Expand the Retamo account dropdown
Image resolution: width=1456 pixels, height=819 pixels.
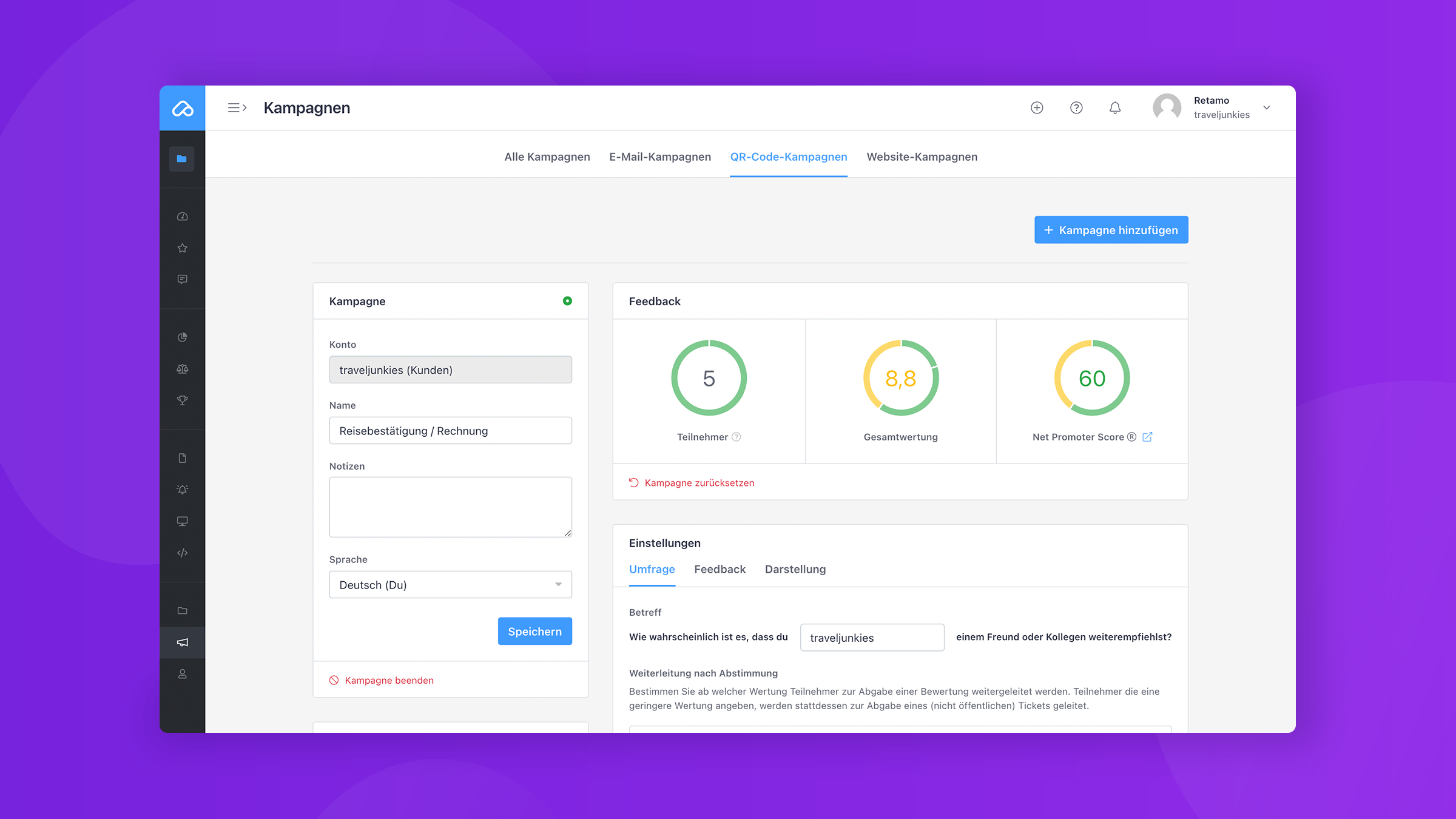pos(1267,107)
